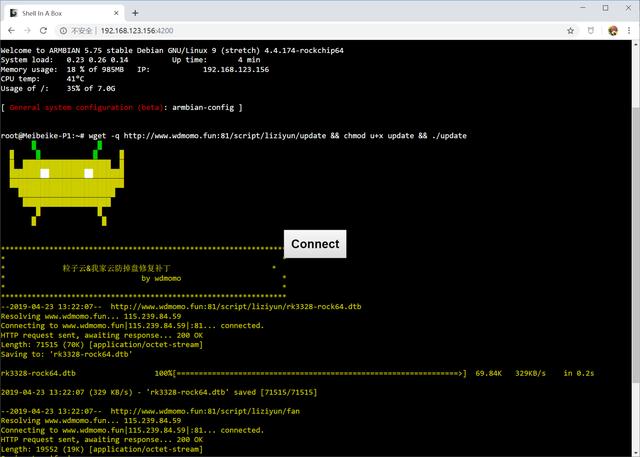Screen dimensions: 640x457
Task: Click the vertical scrollbar thumb
Action: (636, 245)
